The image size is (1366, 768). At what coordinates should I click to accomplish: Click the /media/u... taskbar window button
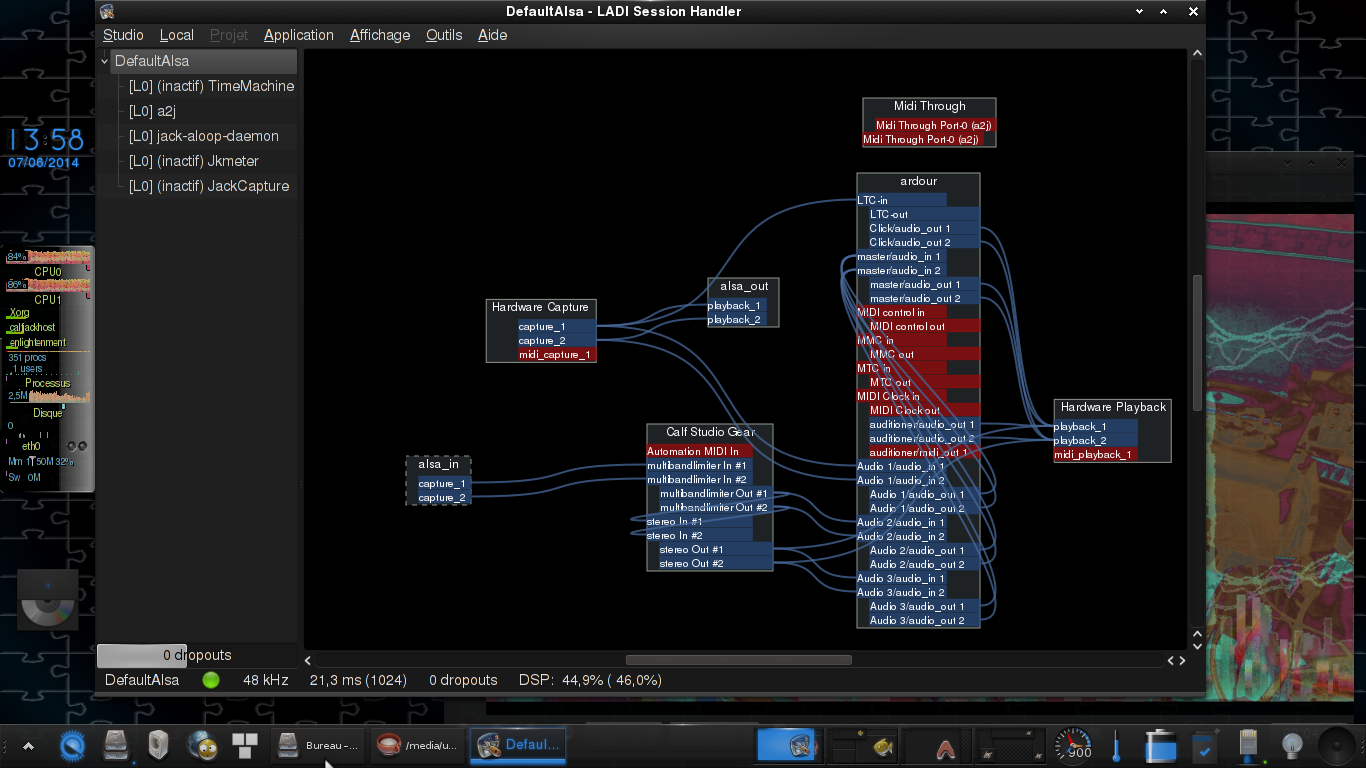click(x=417, y=745)
